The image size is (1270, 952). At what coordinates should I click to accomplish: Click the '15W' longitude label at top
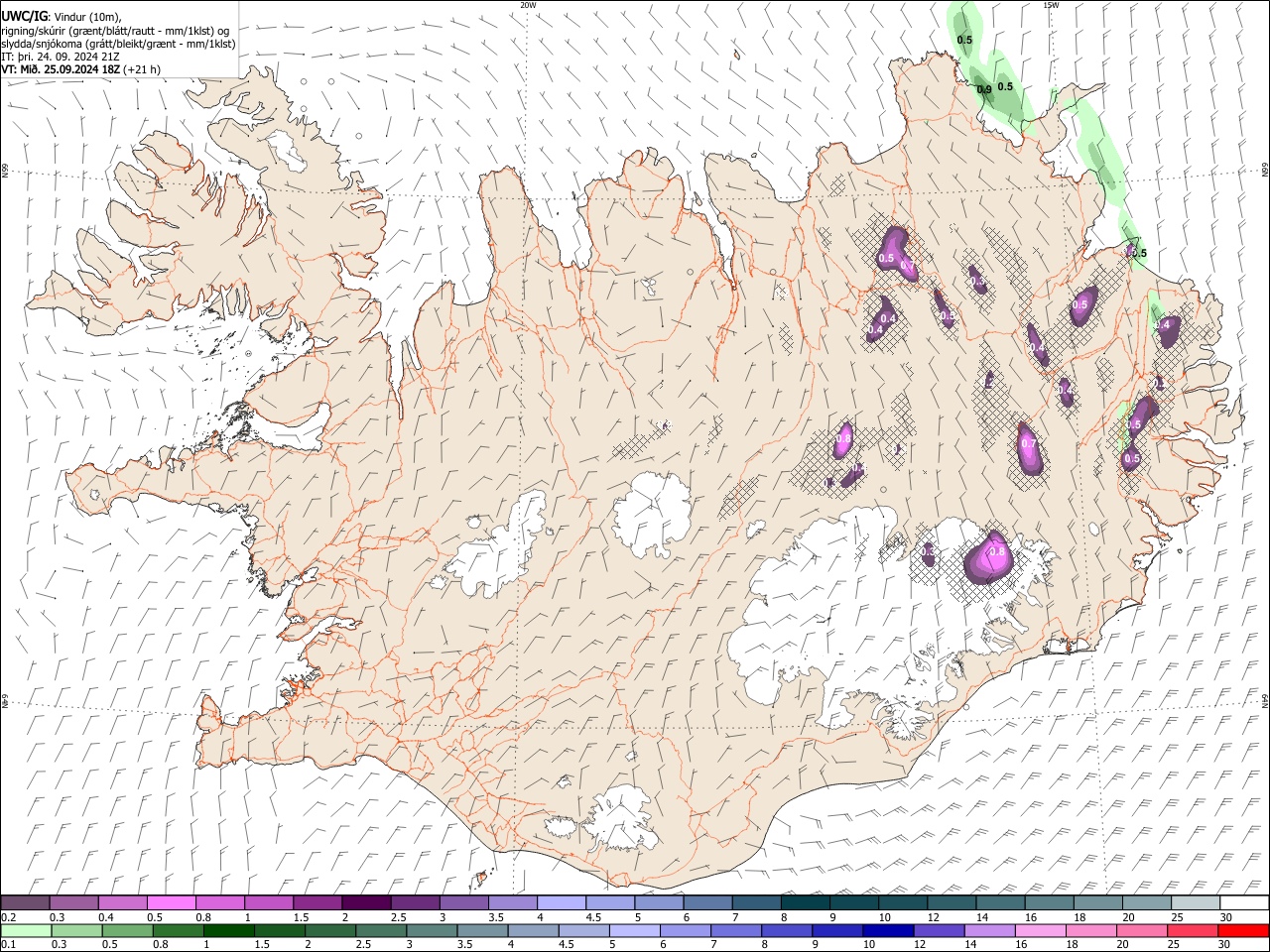click(x=1051, y=5)
